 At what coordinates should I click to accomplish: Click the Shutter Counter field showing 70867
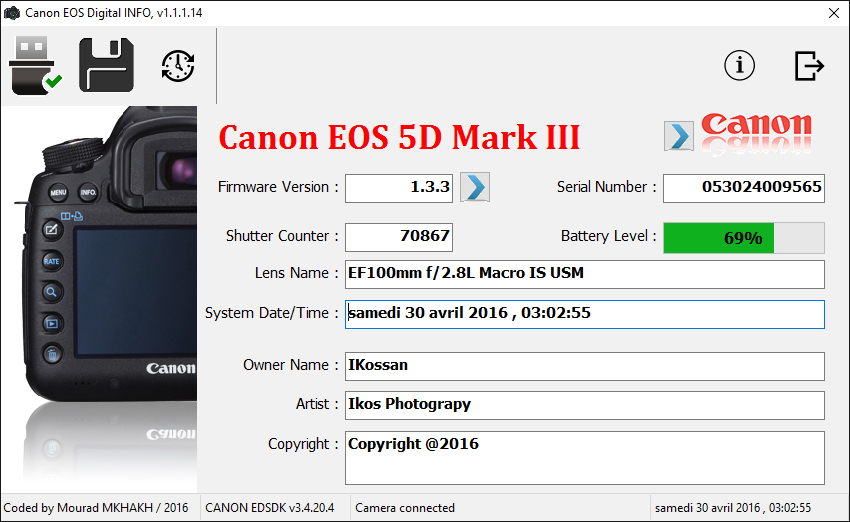pyautogui.click(x=399, y=237)
